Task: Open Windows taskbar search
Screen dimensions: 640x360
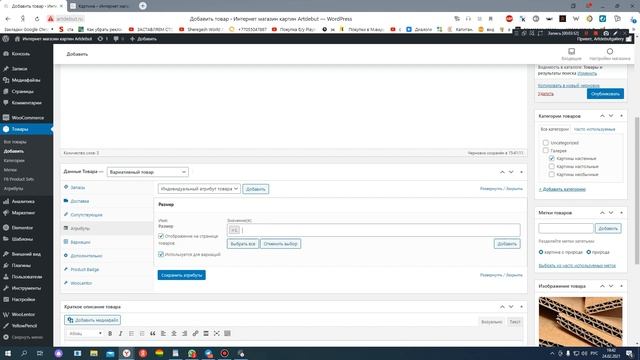Action: click(x=24, y=353)
